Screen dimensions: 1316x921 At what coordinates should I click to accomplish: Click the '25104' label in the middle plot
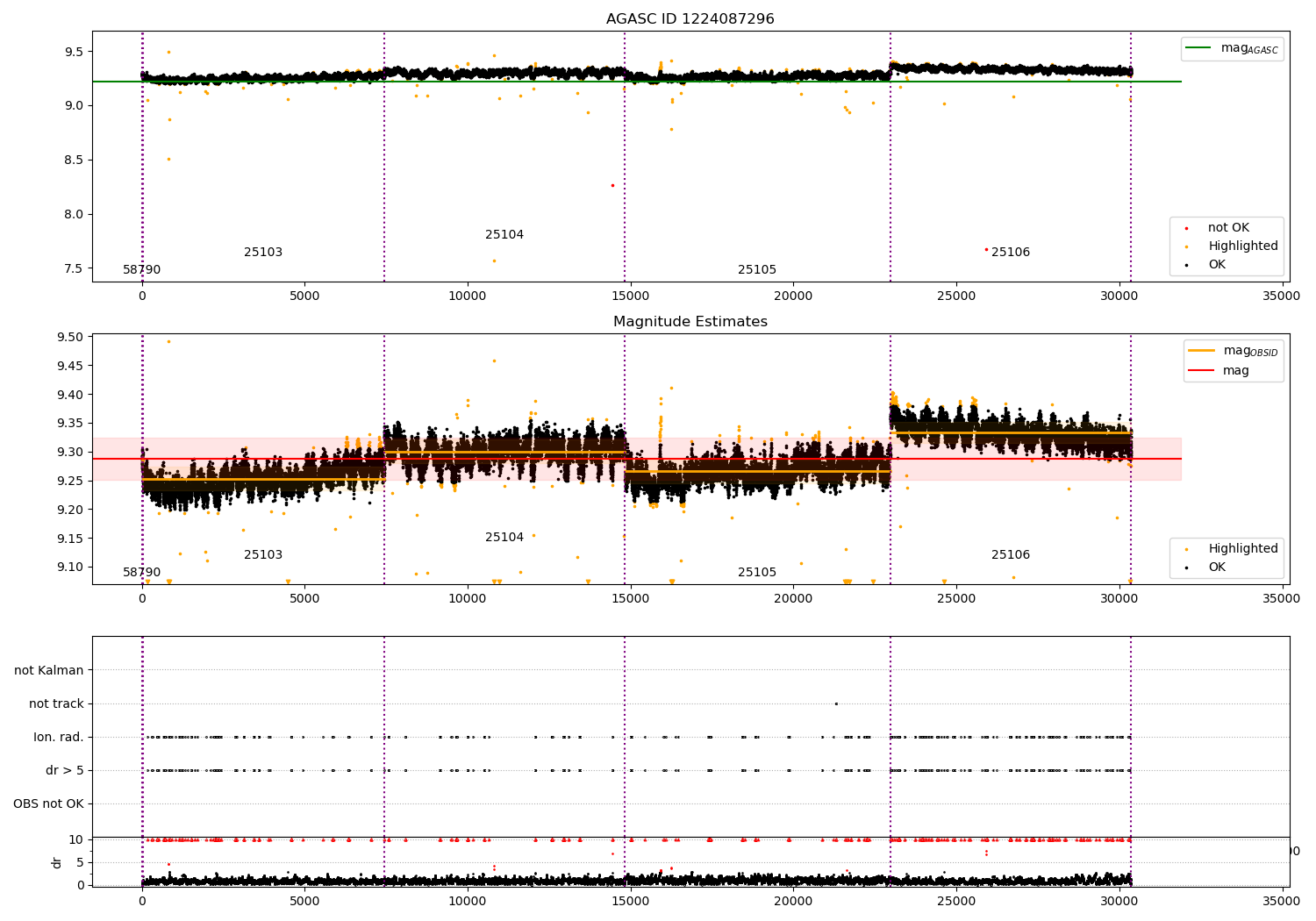[504, 538]
